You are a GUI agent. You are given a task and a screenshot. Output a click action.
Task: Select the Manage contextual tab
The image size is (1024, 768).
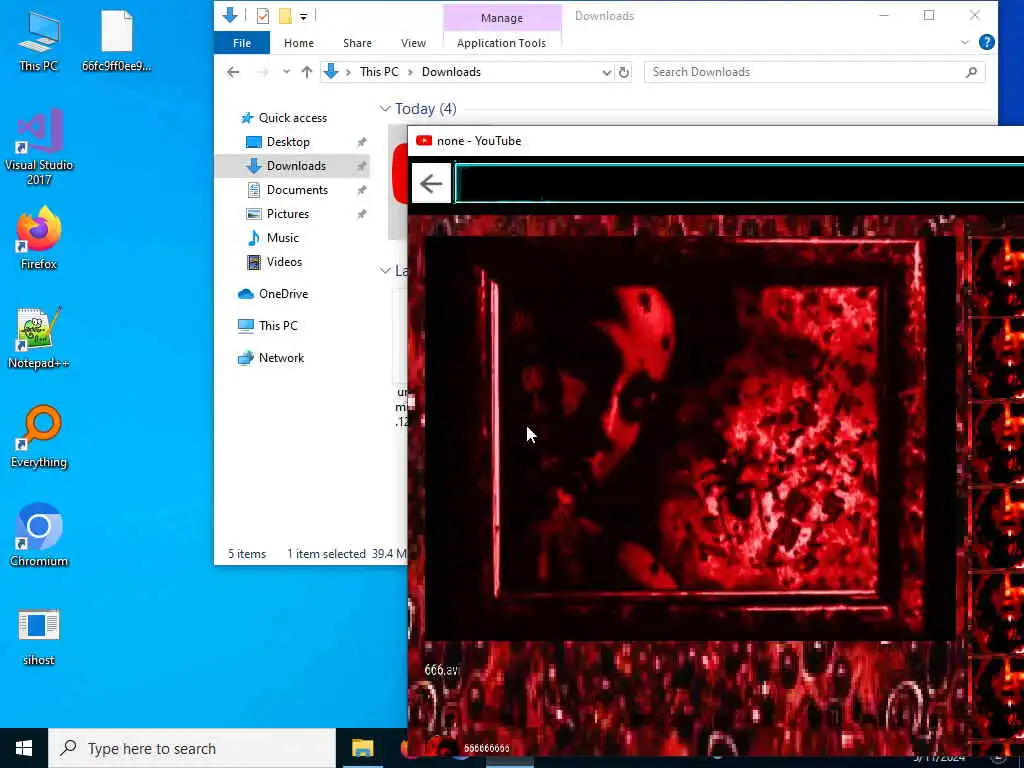click(502, 18)
